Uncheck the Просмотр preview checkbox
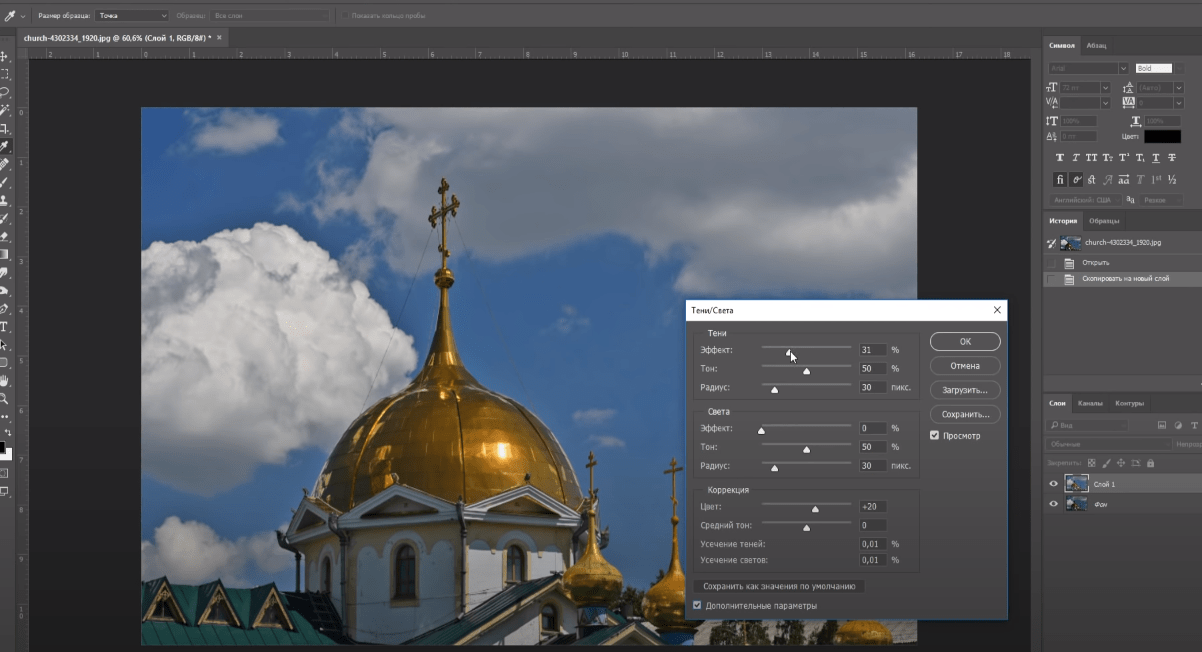 click(934, 436)
